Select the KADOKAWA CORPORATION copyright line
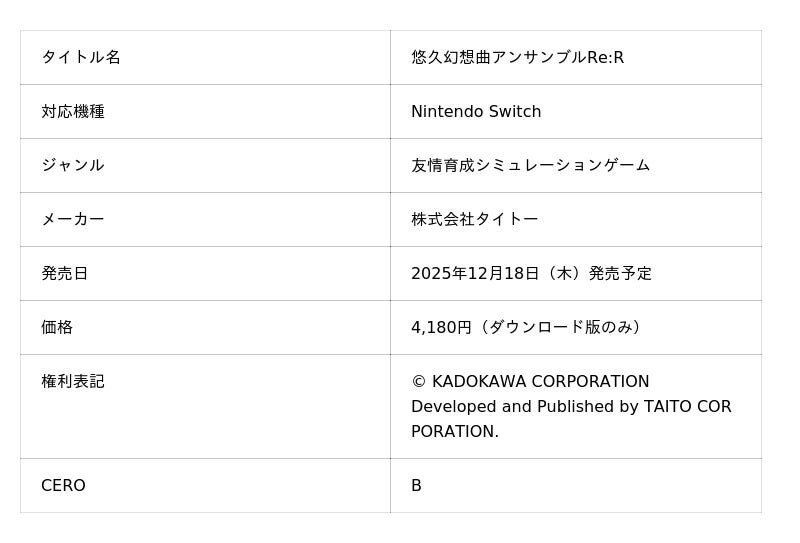This screenshot has height=543, width=800. [x=530, y=381]
